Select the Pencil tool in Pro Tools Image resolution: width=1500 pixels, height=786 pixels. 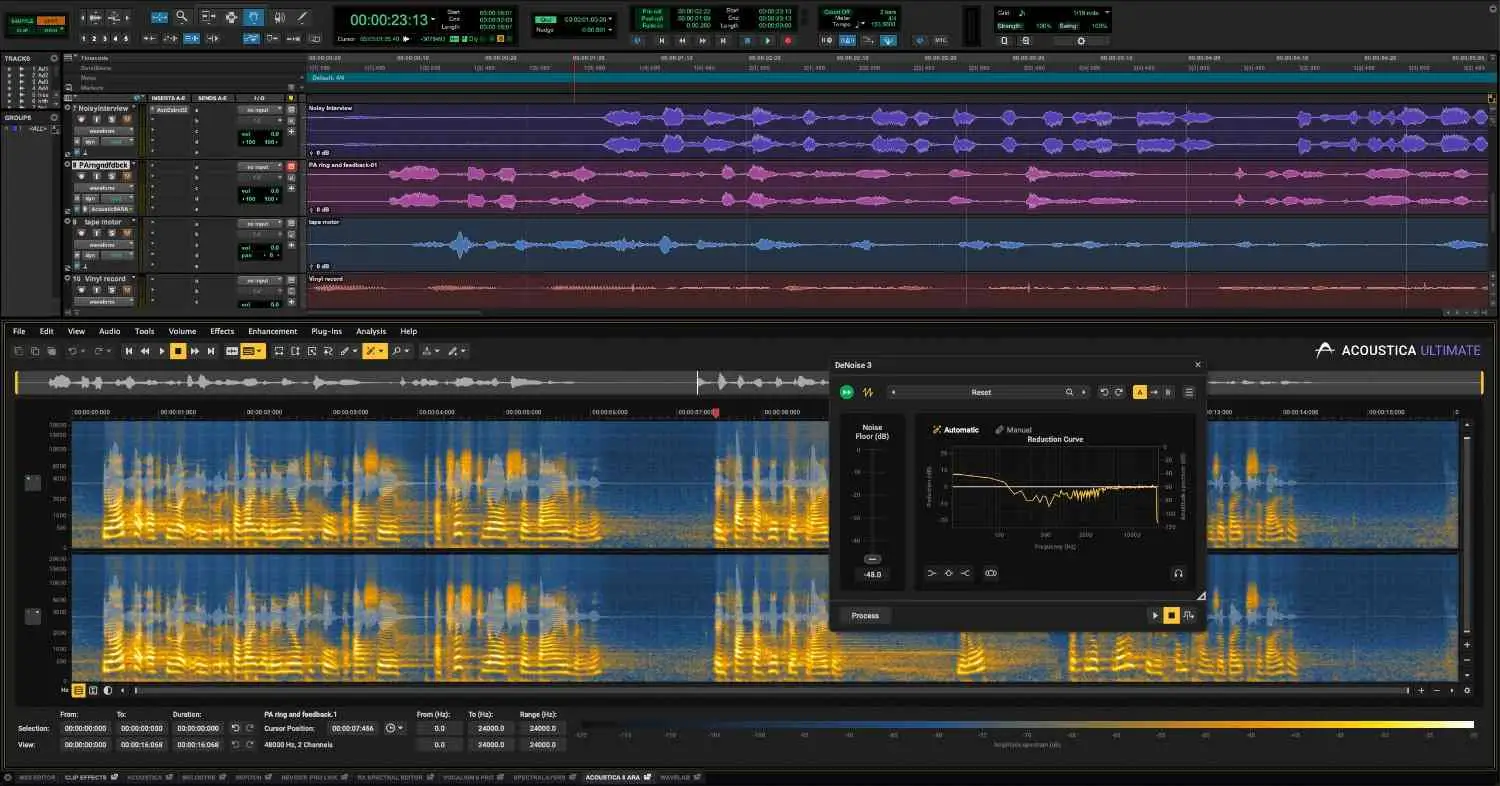tap(302, 17)
